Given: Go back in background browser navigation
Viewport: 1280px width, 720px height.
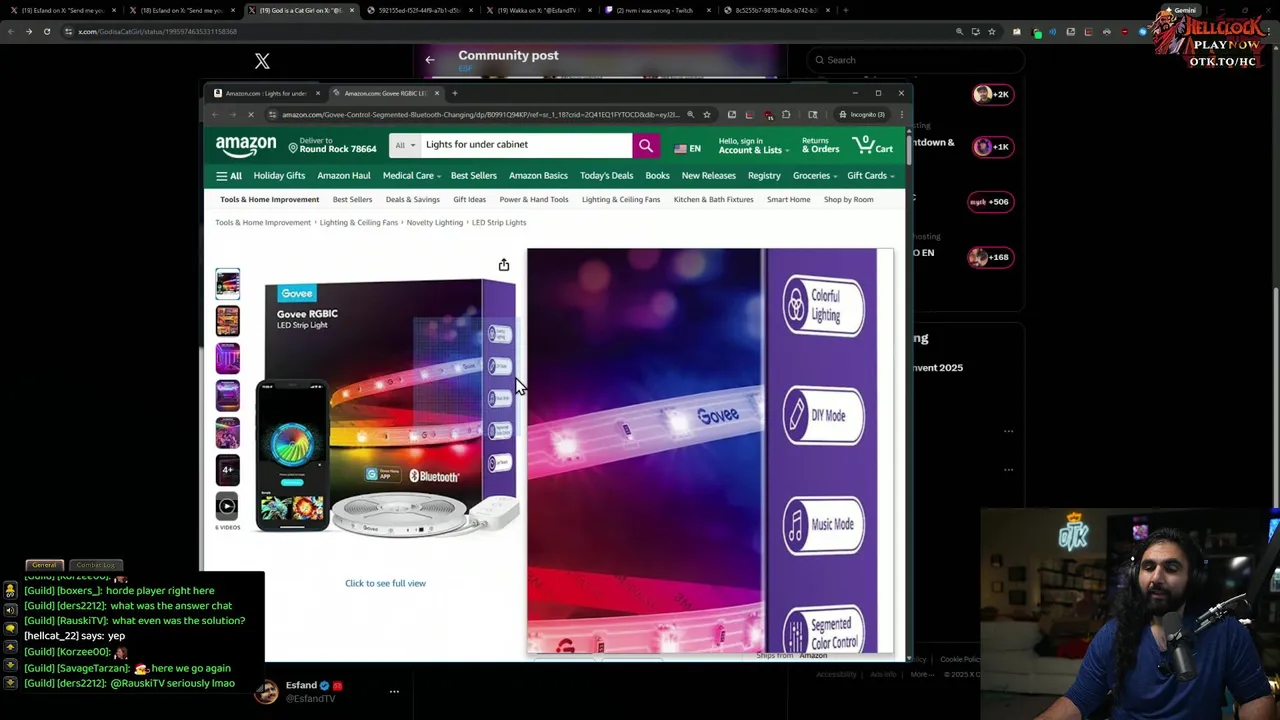Looking at the screenshot, I should click(11, 31).
